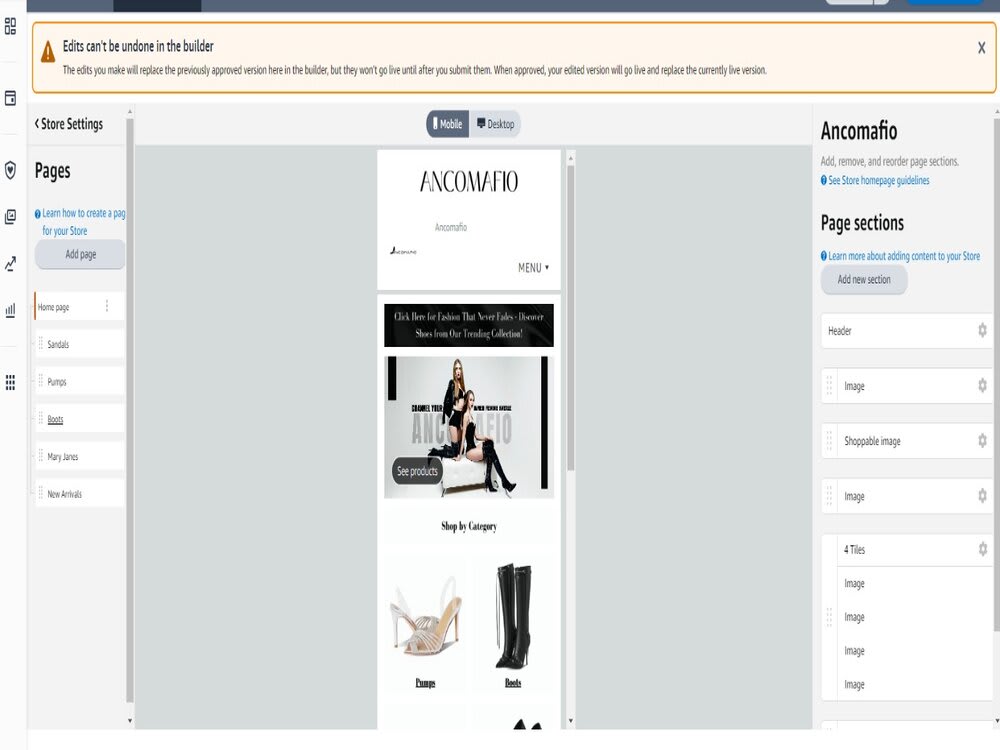Grab the drag handle for Sandals page
This screenshot has width=1000, height=750.
pos(41,344)
